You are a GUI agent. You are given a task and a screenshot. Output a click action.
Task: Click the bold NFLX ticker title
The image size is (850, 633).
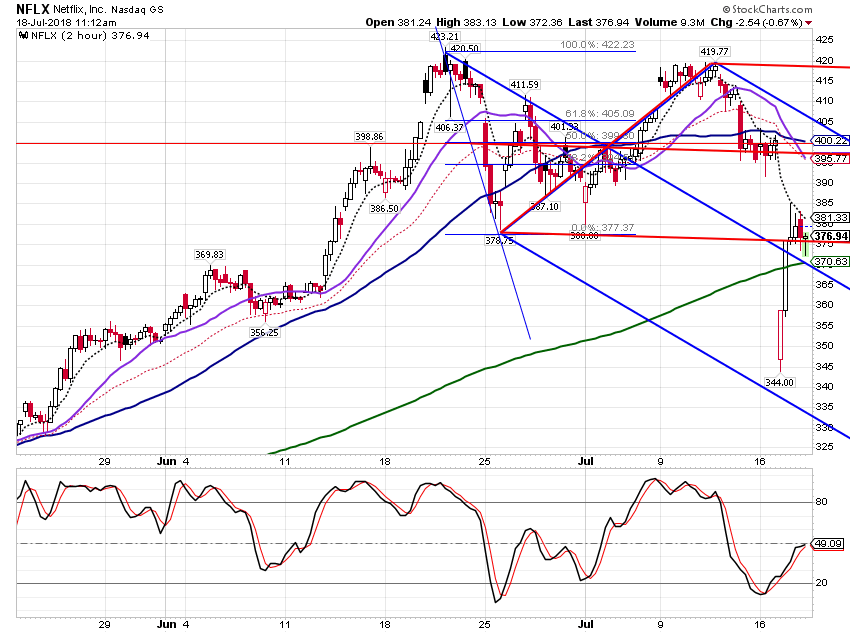(x=33, y=9)
